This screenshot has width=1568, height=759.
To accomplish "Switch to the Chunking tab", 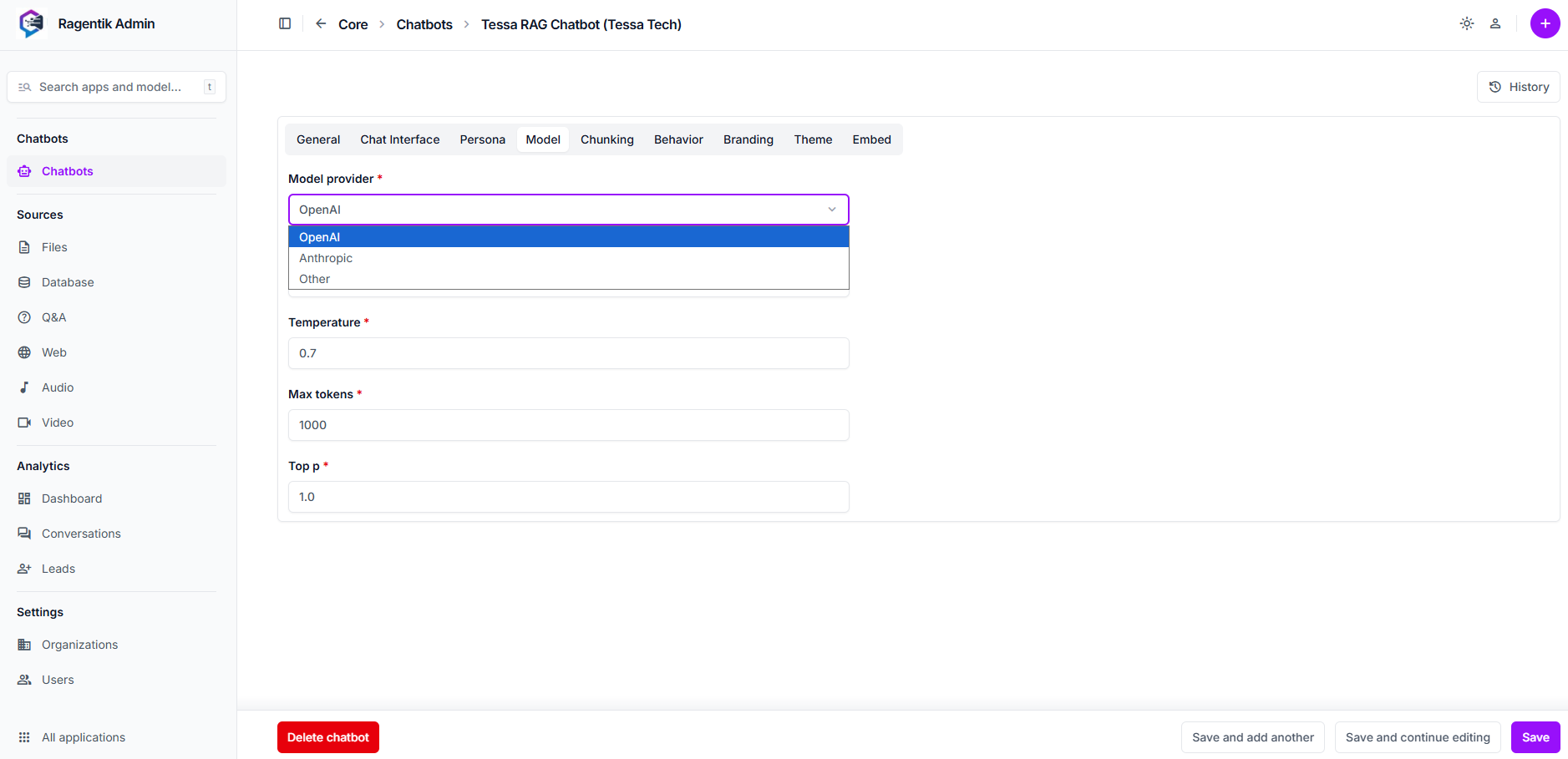I will [x=606, y=139].
